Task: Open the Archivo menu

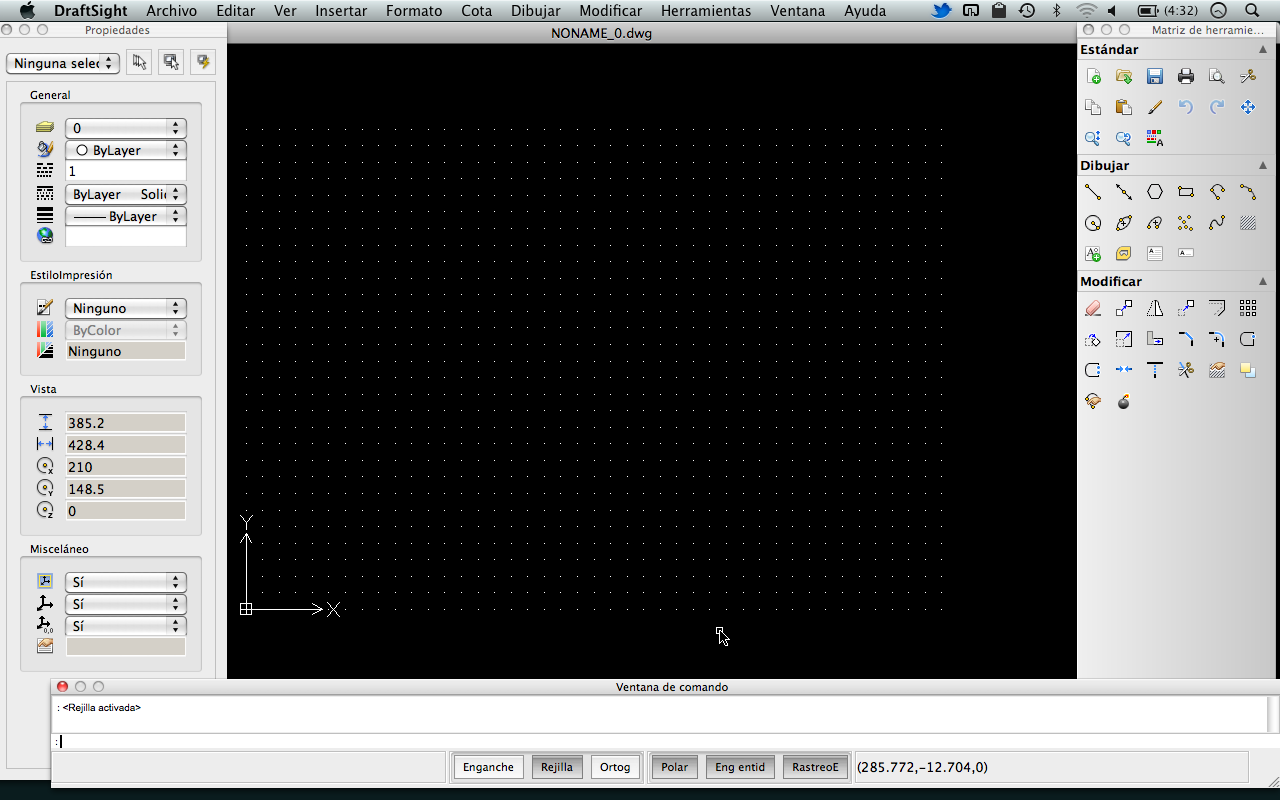Action: click(171, 11)
